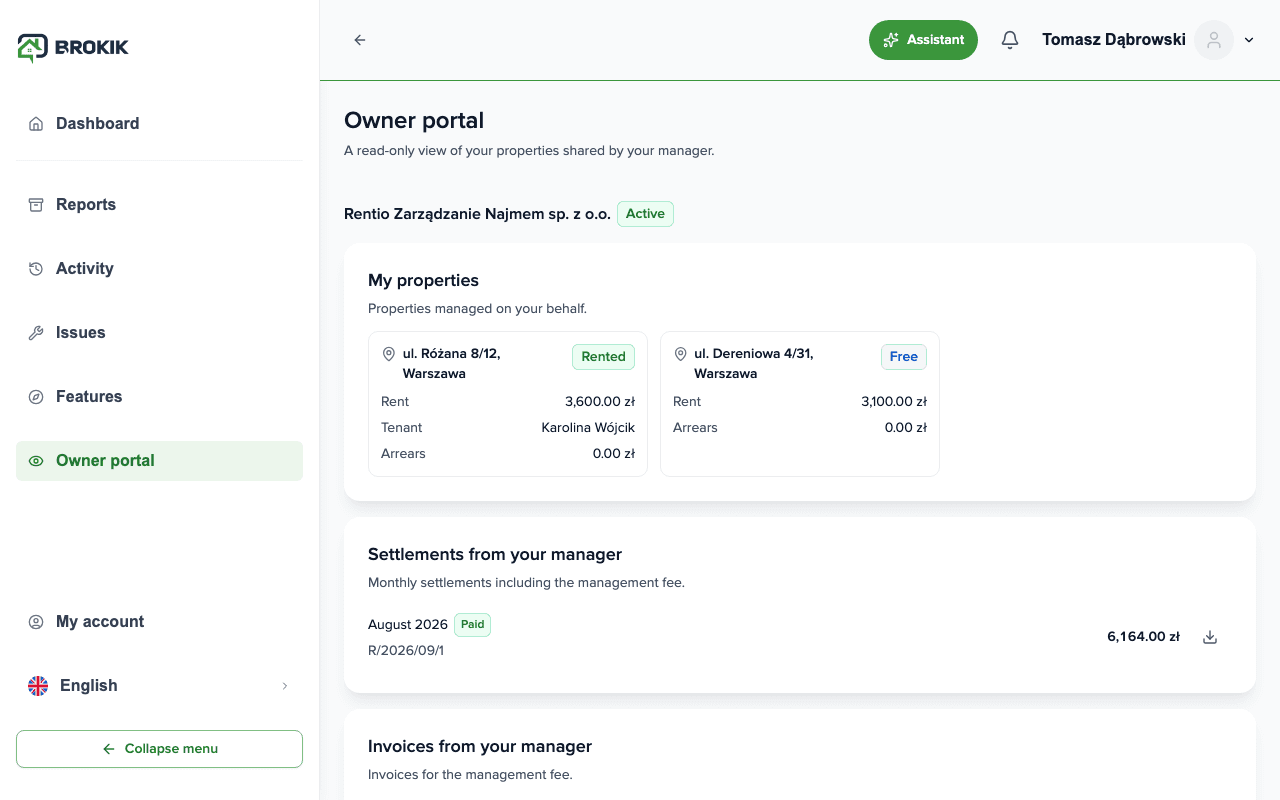Click the Invoices from your manager heading
The height and width of the screenshot is (800, 1280).
[x=480, y=747]
